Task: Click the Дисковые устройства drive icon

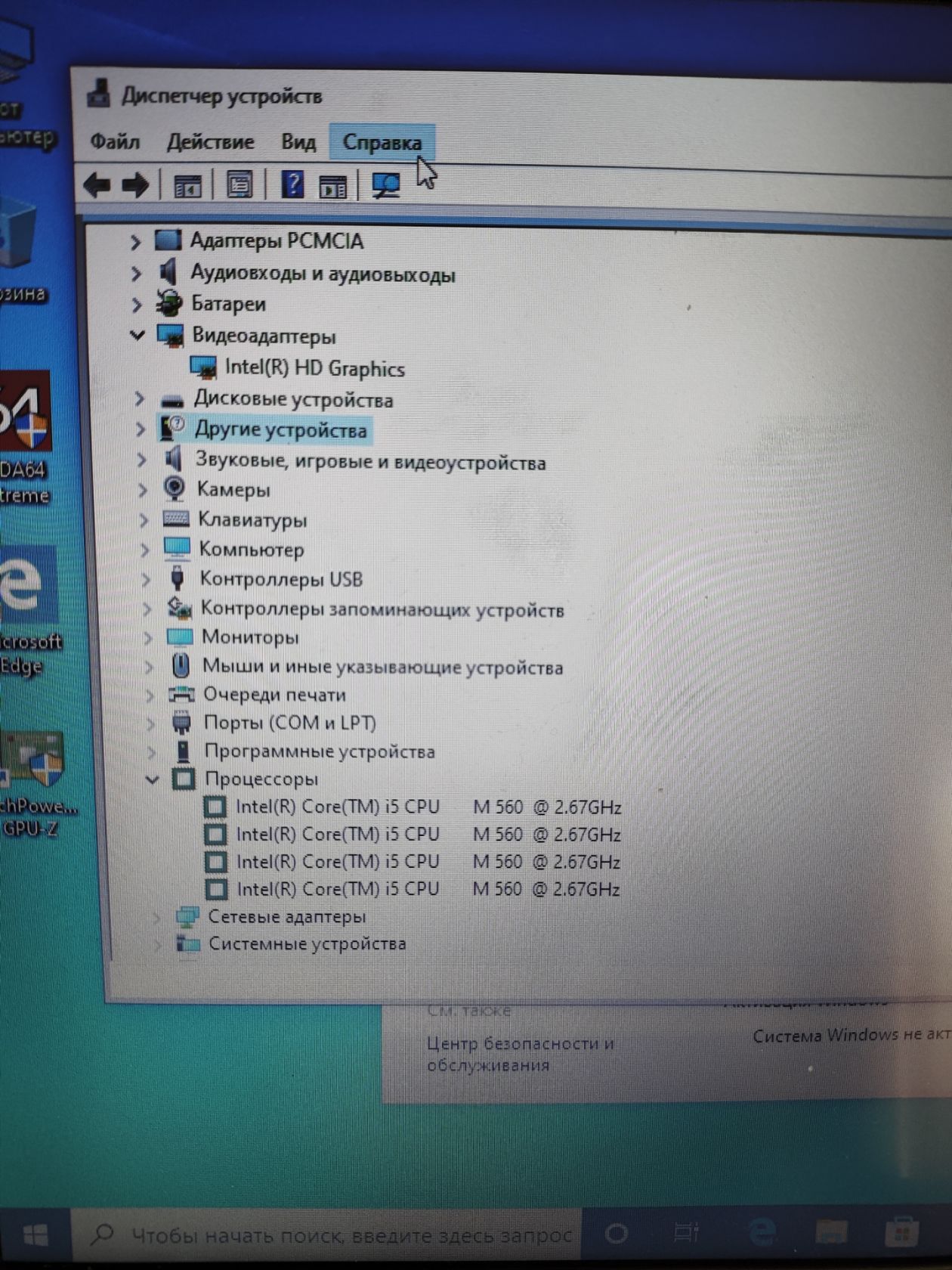Action: tap(173, 399)
